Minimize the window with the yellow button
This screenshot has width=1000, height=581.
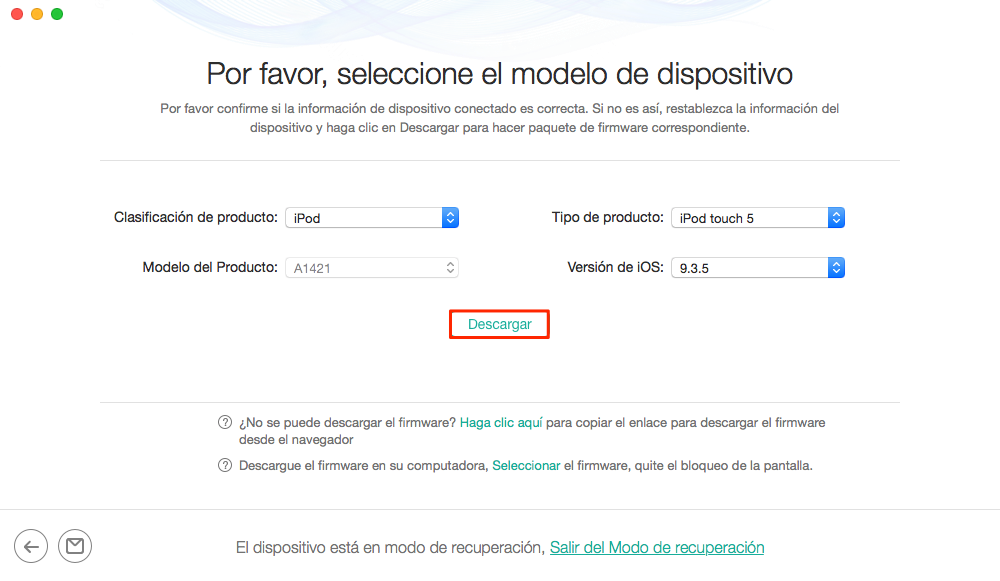(x=37, y=14)
